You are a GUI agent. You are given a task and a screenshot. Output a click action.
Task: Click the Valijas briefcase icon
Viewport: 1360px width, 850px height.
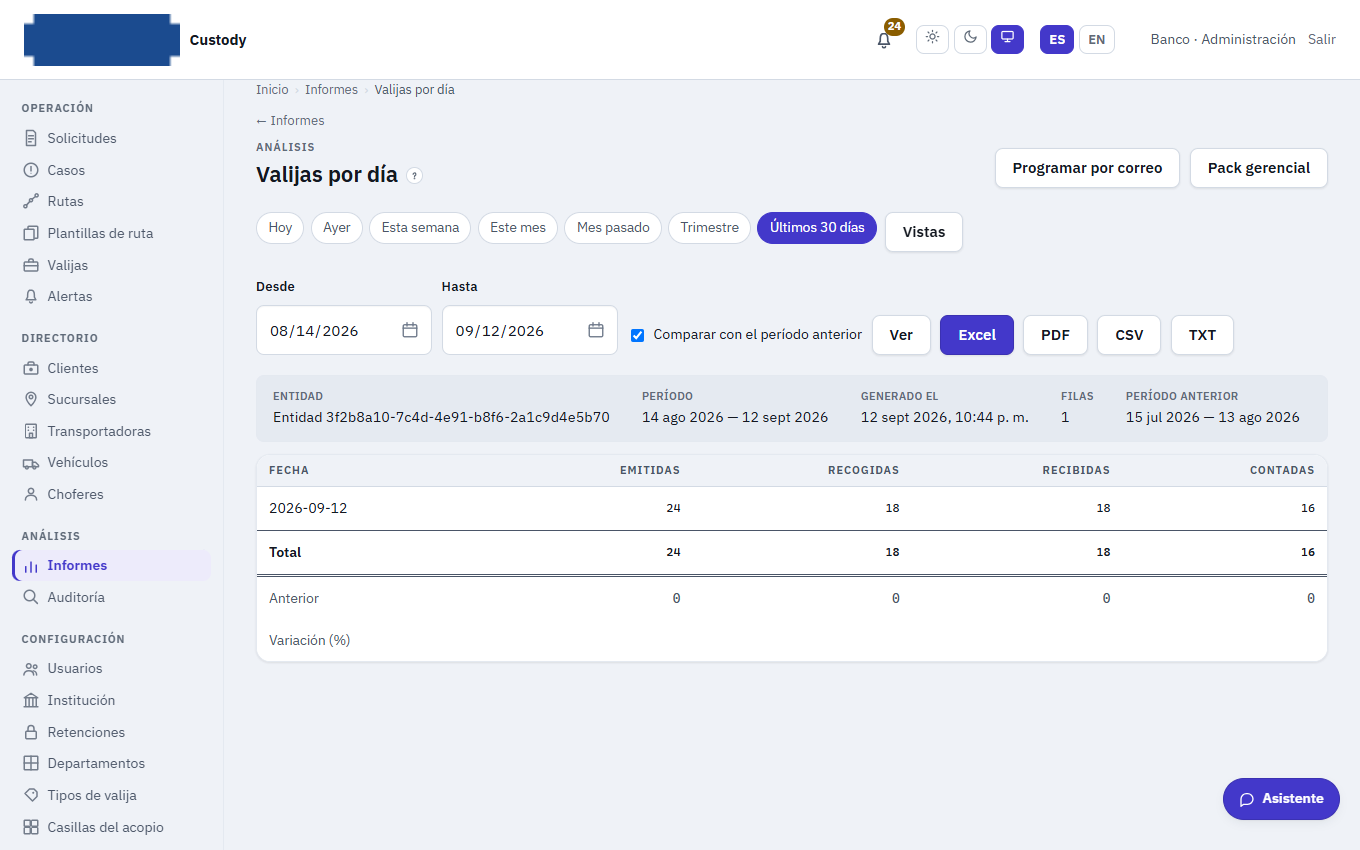point(30,265)
